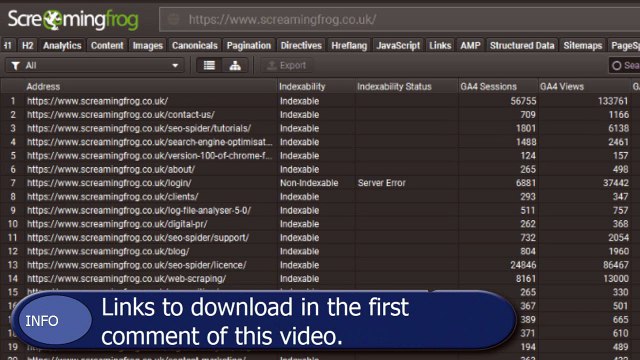Click the 2054 views value

pos(618,238)
